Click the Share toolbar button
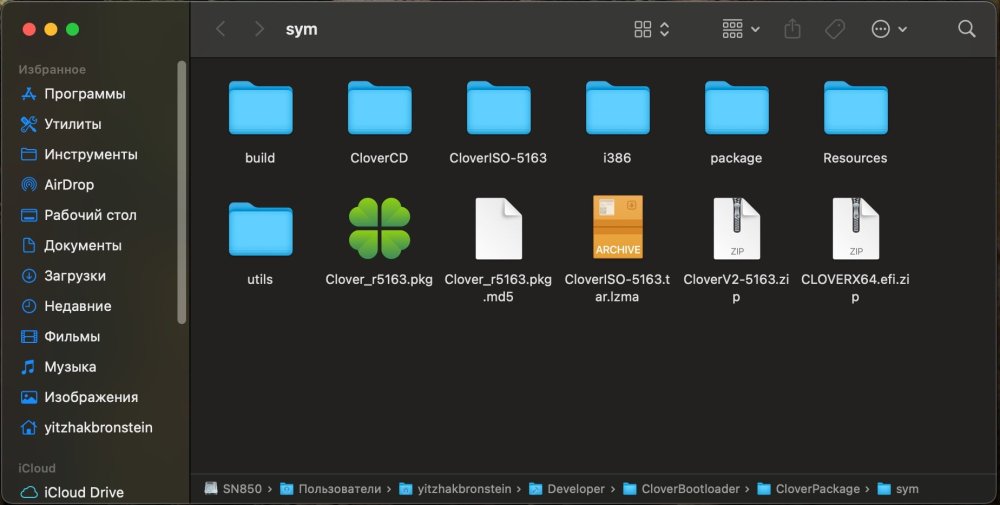 click(792, 29)
